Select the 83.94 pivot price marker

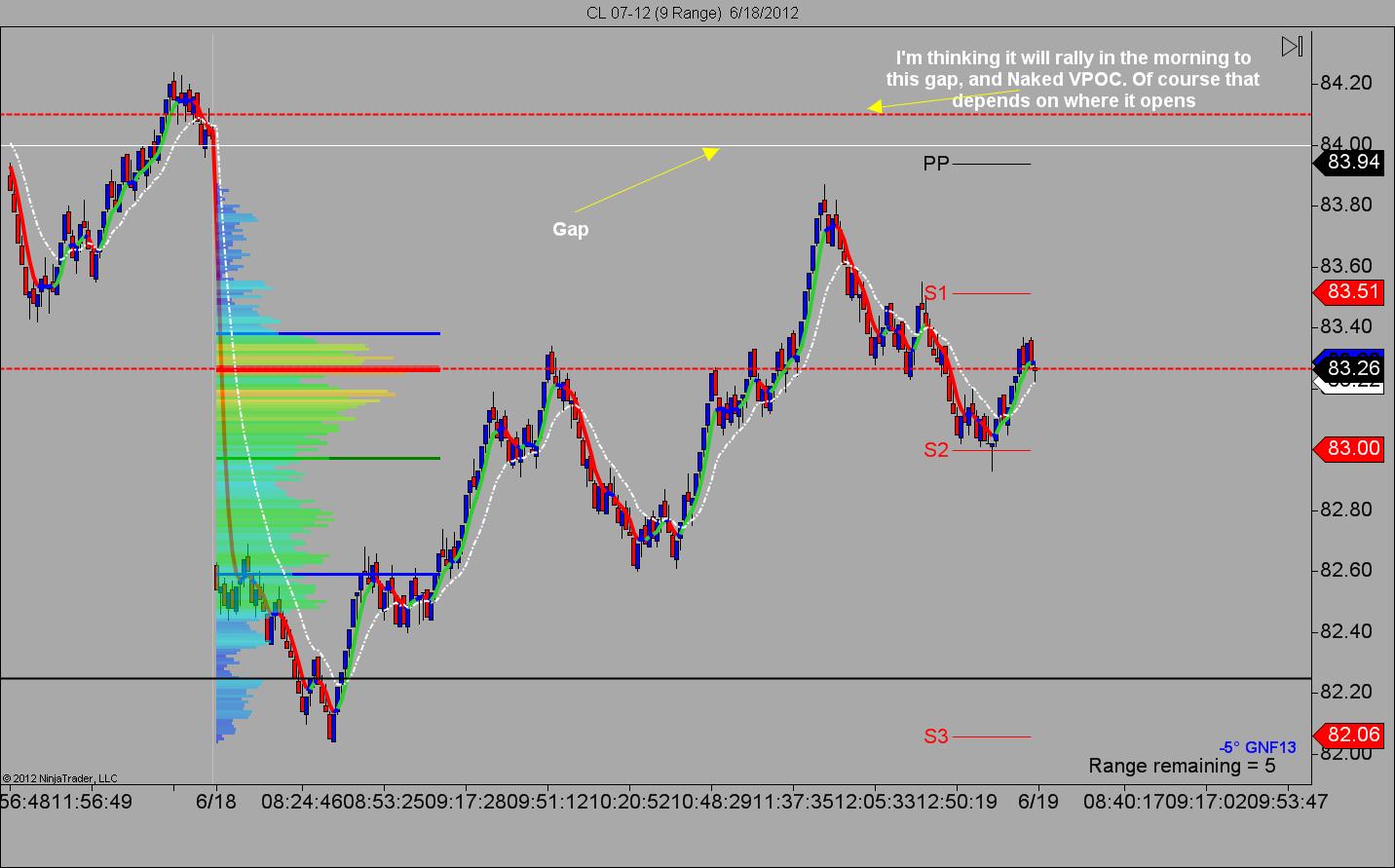(x=1349, y=162)
